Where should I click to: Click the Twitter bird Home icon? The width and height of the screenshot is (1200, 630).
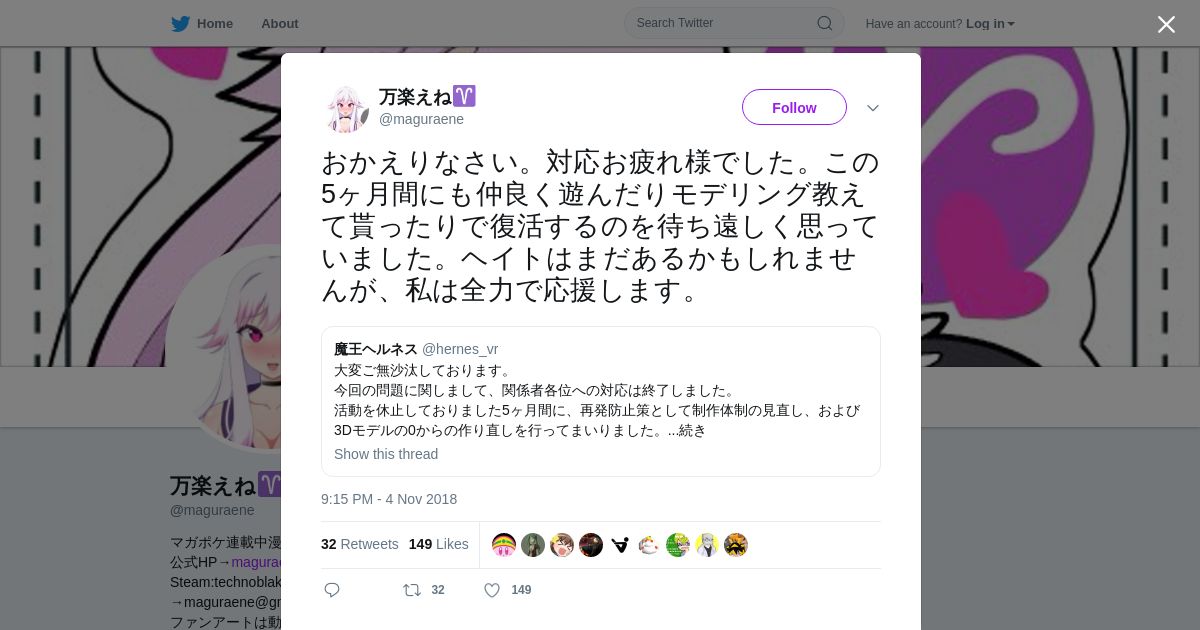tap(180, 23)
